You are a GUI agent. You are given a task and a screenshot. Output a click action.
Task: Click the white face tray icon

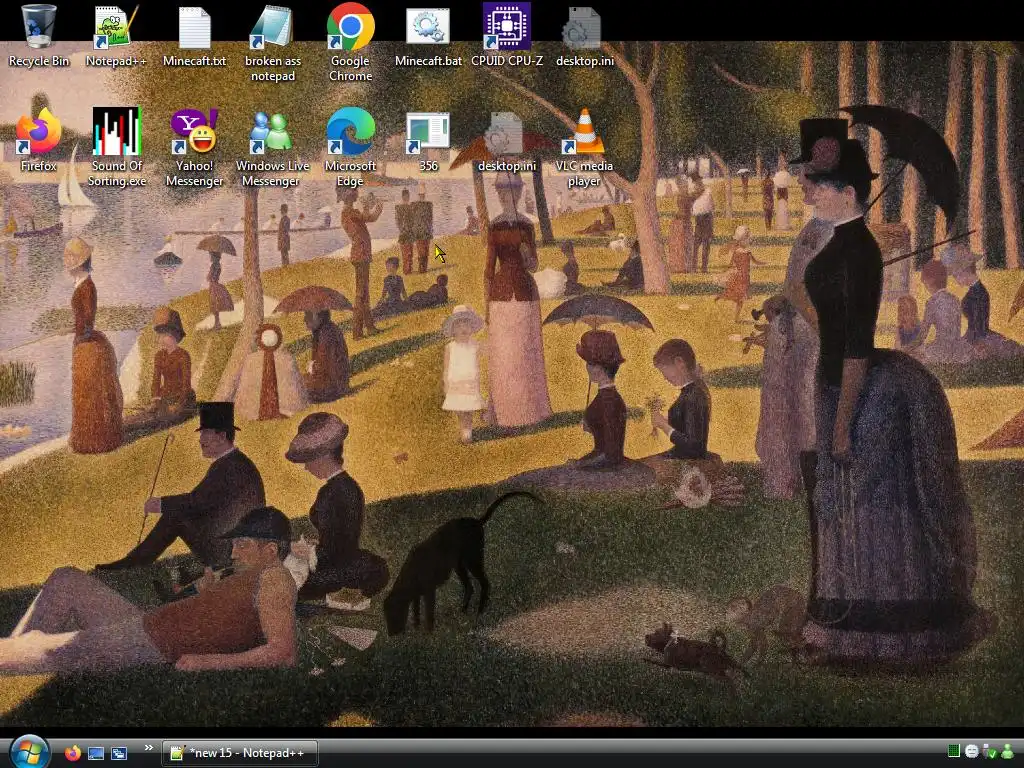972,751
